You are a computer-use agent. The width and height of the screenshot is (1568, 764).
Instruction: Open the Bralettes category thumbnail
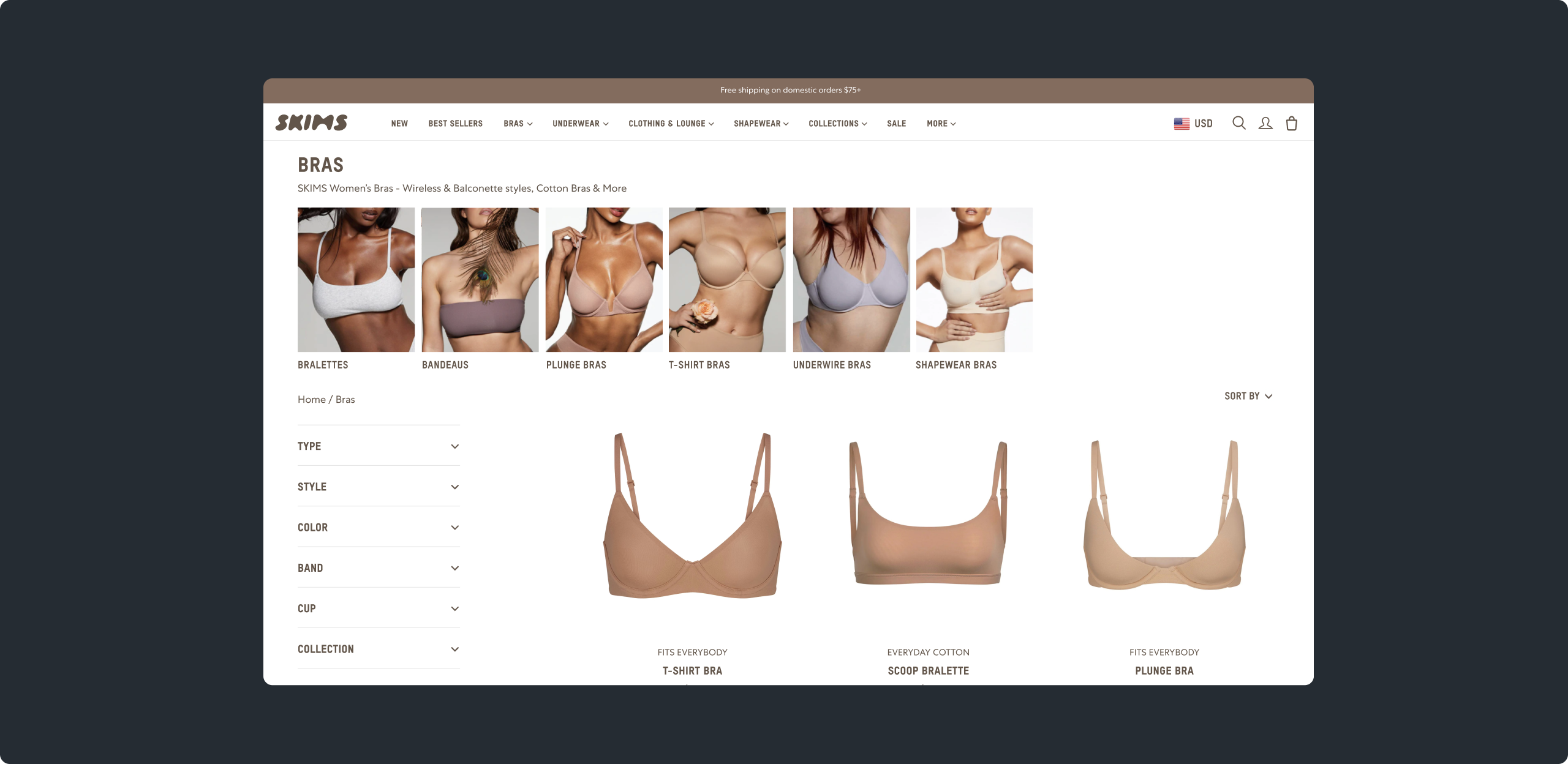pos(356,280)
